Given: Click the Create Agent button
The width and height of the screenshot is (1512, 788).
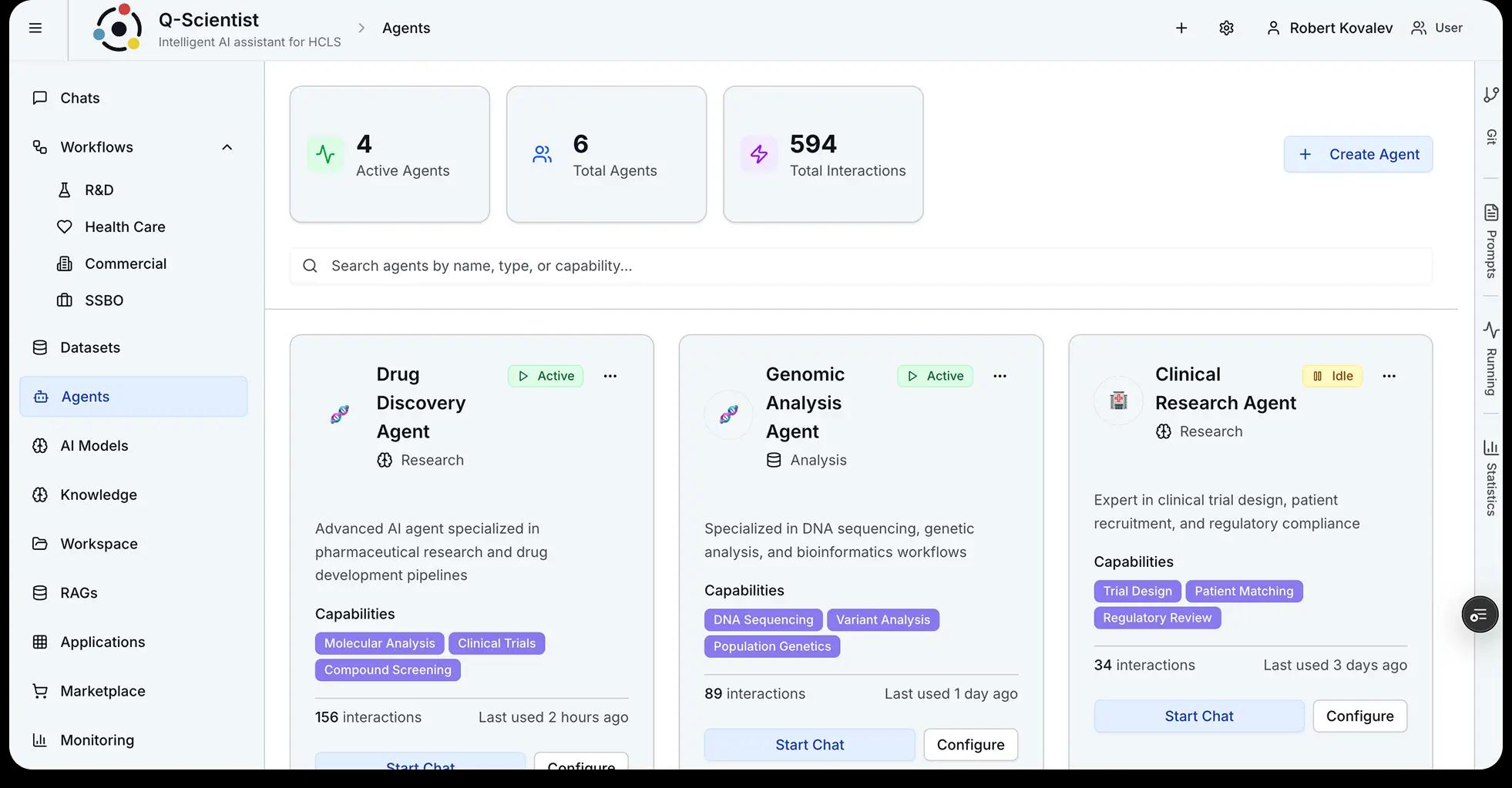Looking at the screenshot, I should (1358, 154).
